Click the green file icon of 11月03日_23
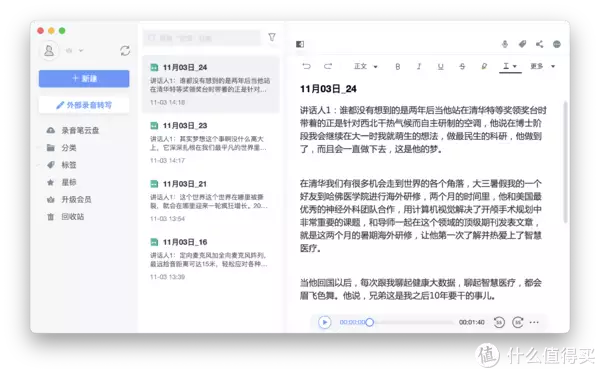 154,125
